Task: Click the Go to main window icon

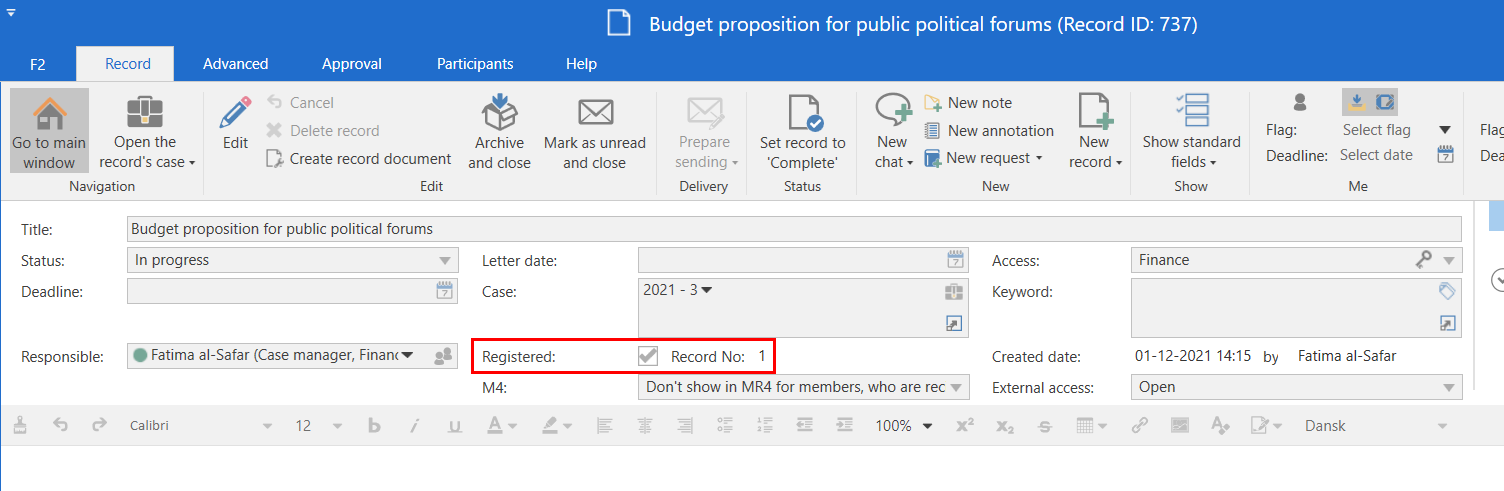Action: (x=49, y=113)
